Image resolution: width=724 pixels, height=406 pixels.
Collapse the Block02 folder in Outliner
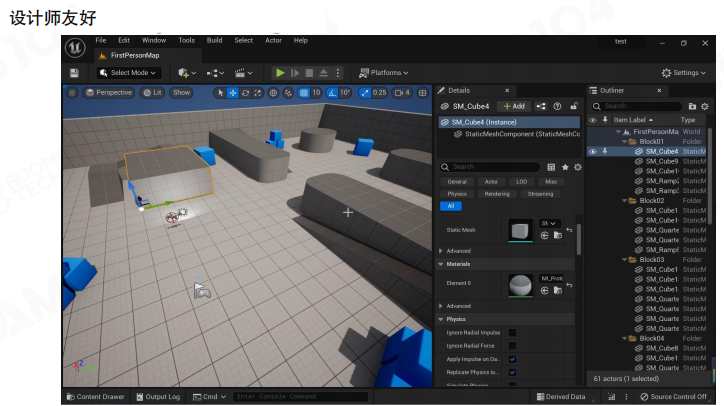623,200
